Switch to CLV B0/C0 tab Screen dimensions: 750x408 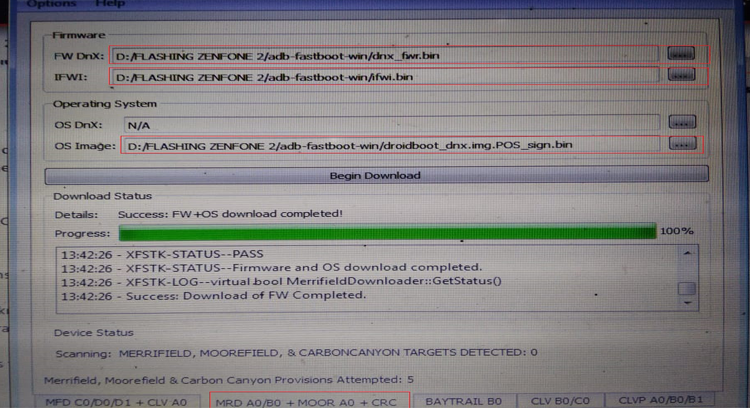[560, 400]
